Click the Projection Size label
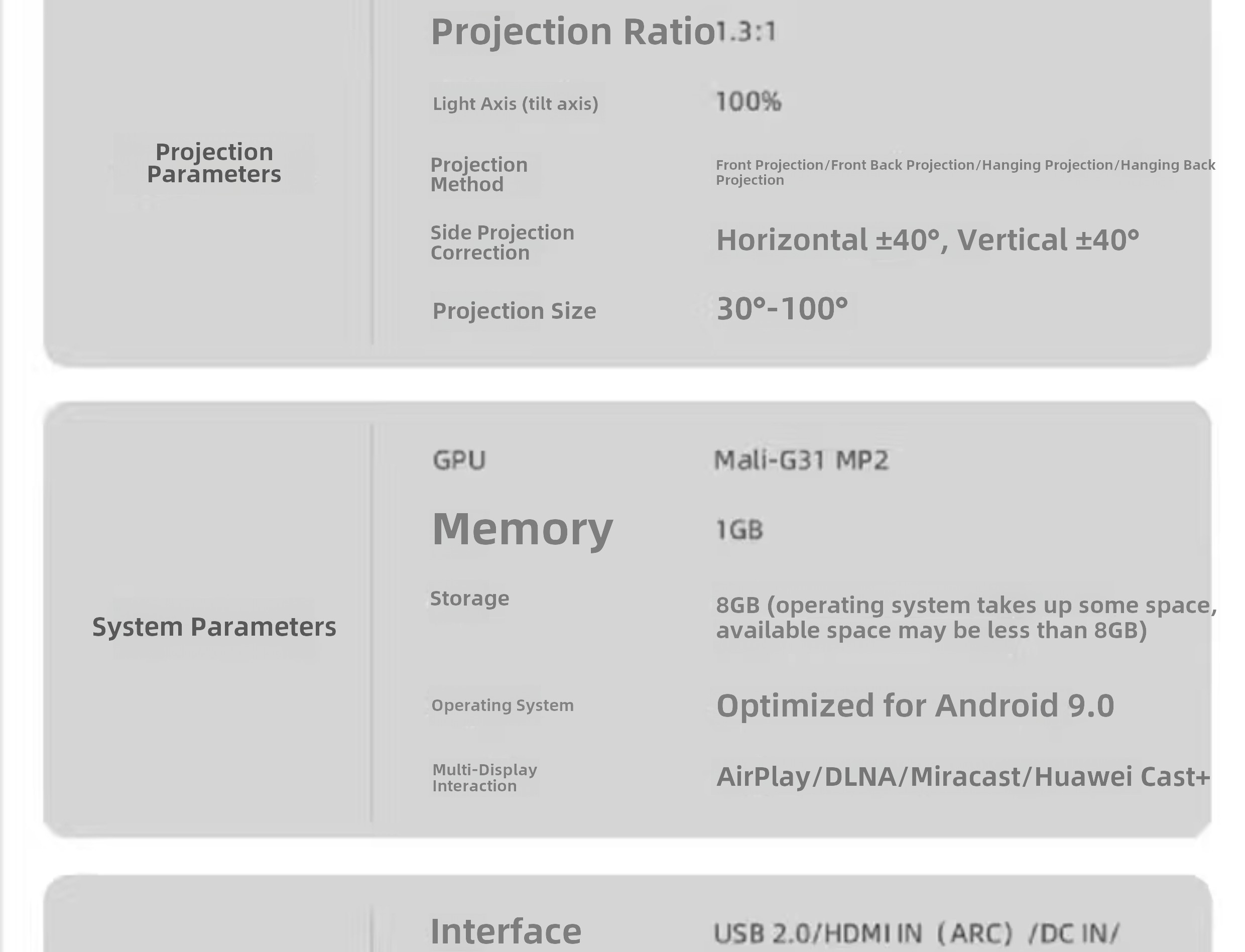Screen dimensions: 1245x952 [514, 310]
